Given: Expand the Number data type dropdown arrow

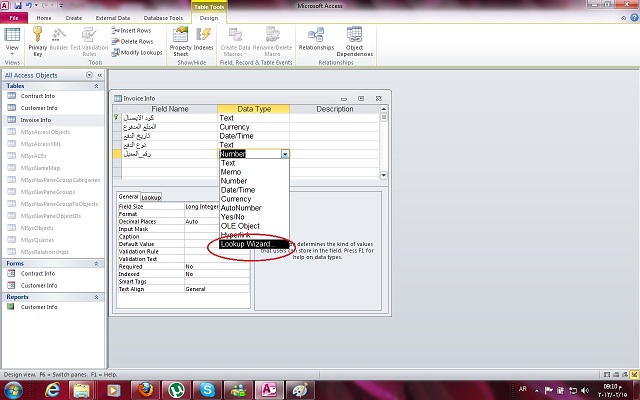Looking at the screenshot, I should click(285, 154).
